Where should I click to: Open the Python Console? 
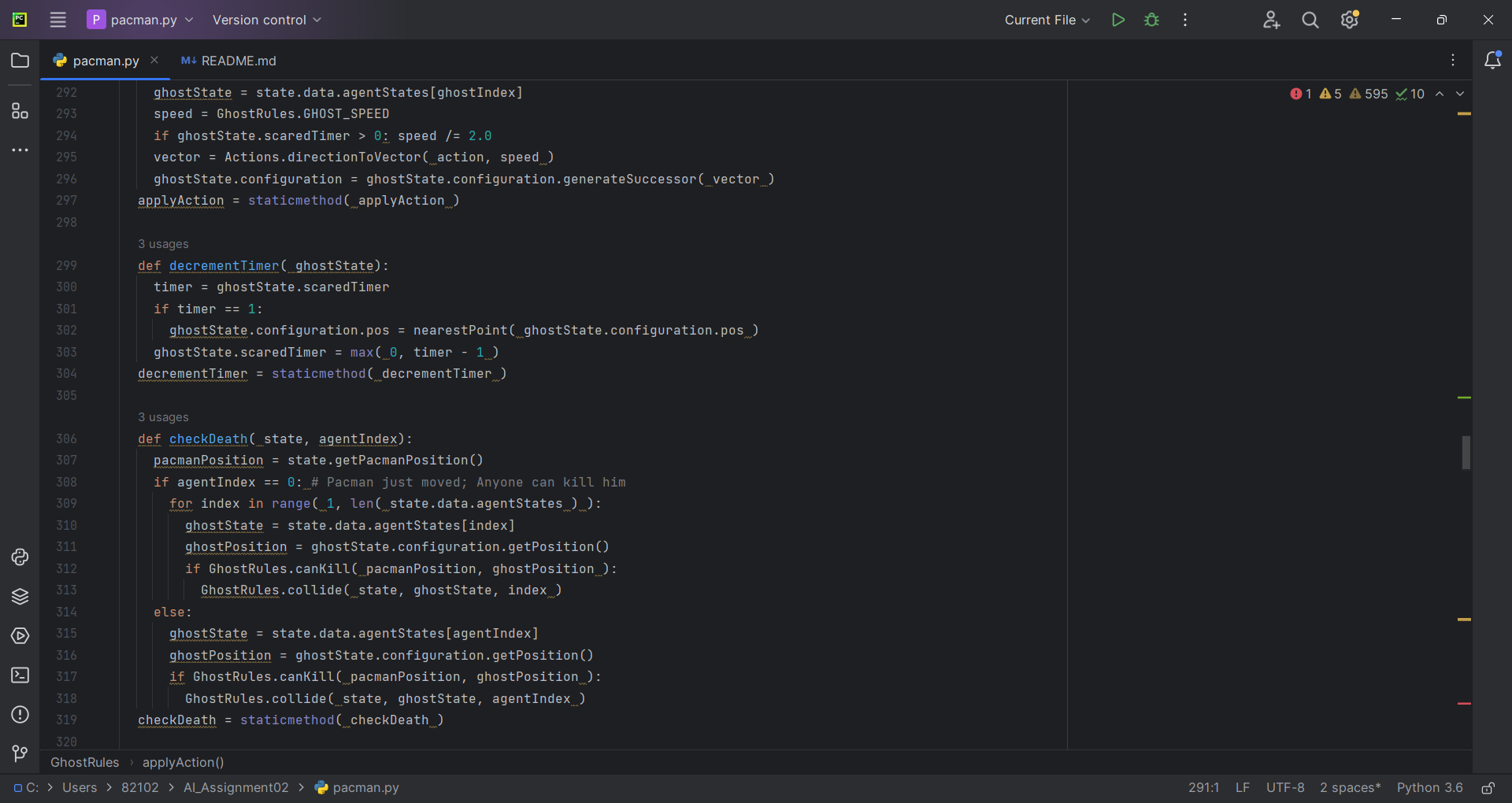(x=20, y=557)
